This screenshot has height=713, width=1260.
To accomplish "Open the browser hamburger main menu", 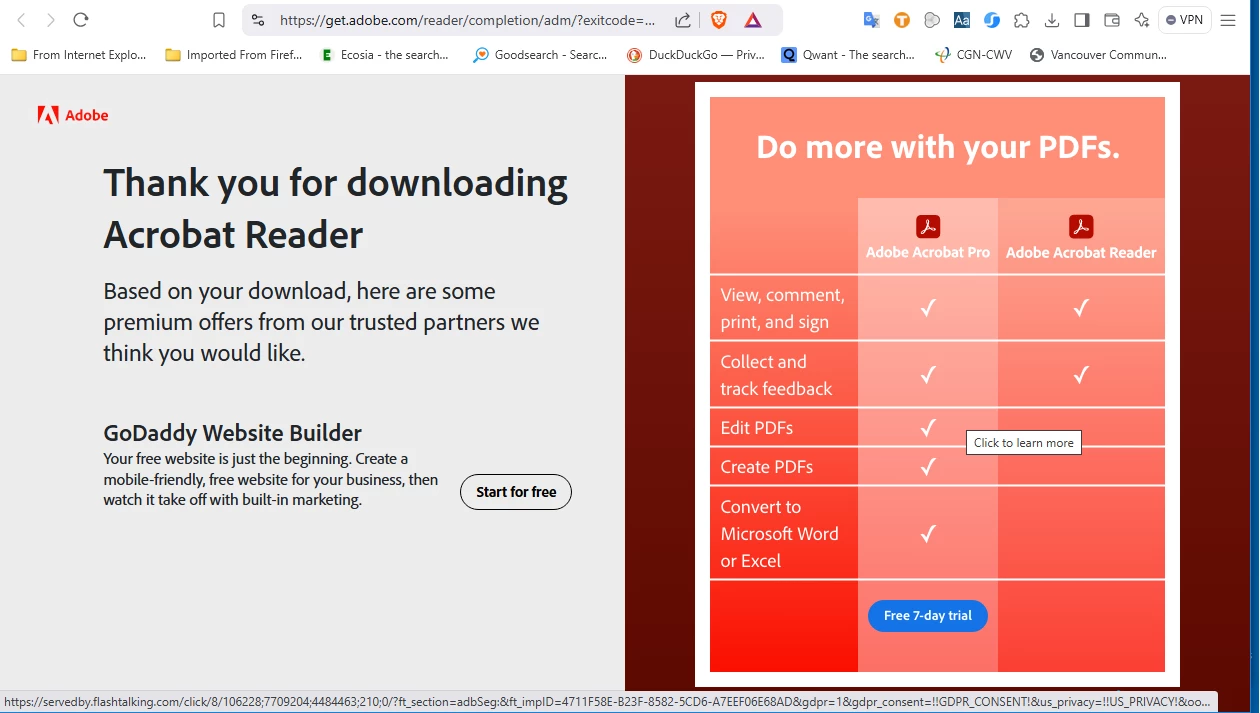I will [x=1229, y=20].
